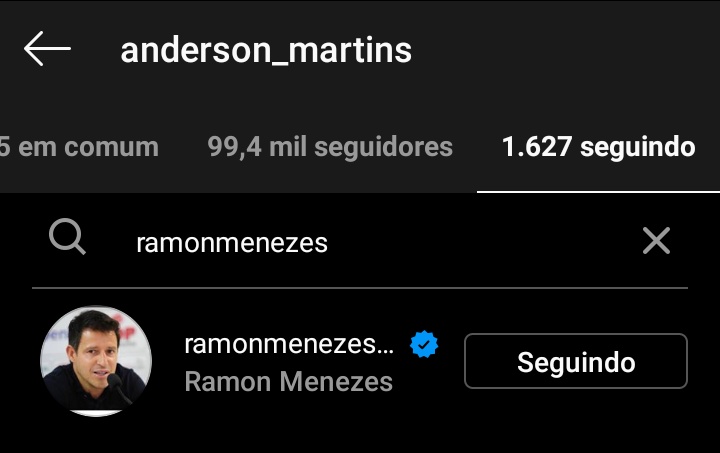Open the ramonmenezes… username link

point(289,344)
